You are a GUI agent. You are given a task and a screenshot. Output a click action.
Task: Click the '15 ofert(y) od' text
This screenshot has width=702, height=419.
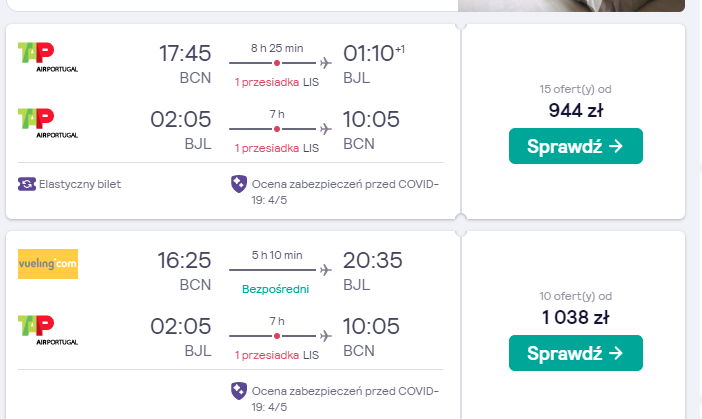tap(575, 89)
